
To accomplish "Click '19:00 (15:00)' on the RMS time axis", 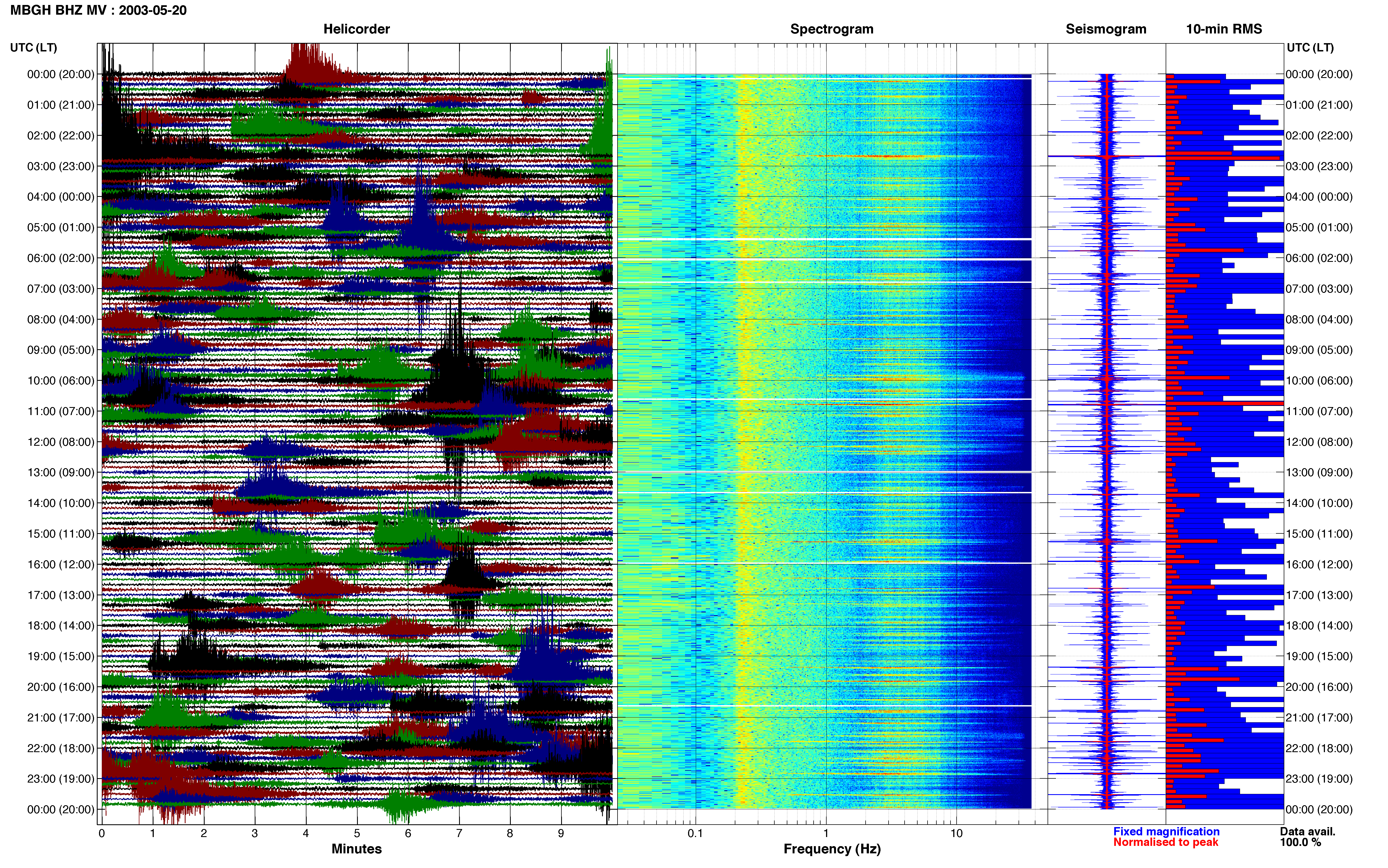I will (1319, 656).
